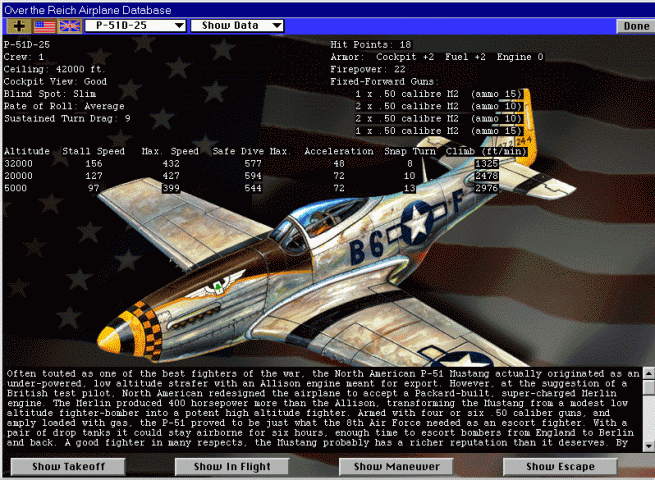Click the 'Climb (ft/min)' column header

click(x=486, y=151)
